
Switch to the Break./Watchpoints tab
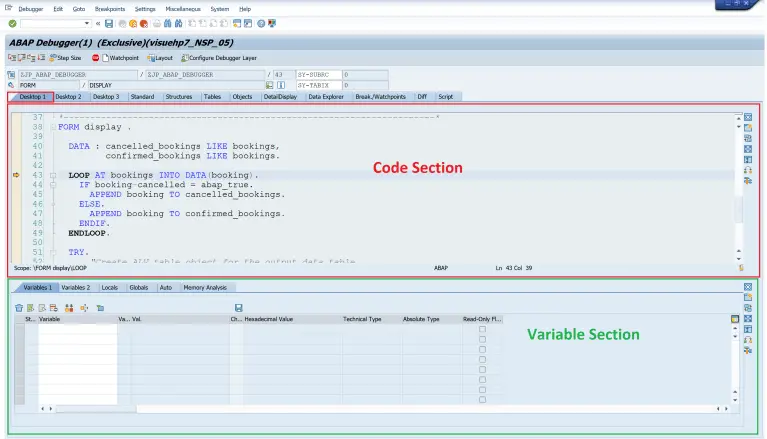[x=381, y=97]
